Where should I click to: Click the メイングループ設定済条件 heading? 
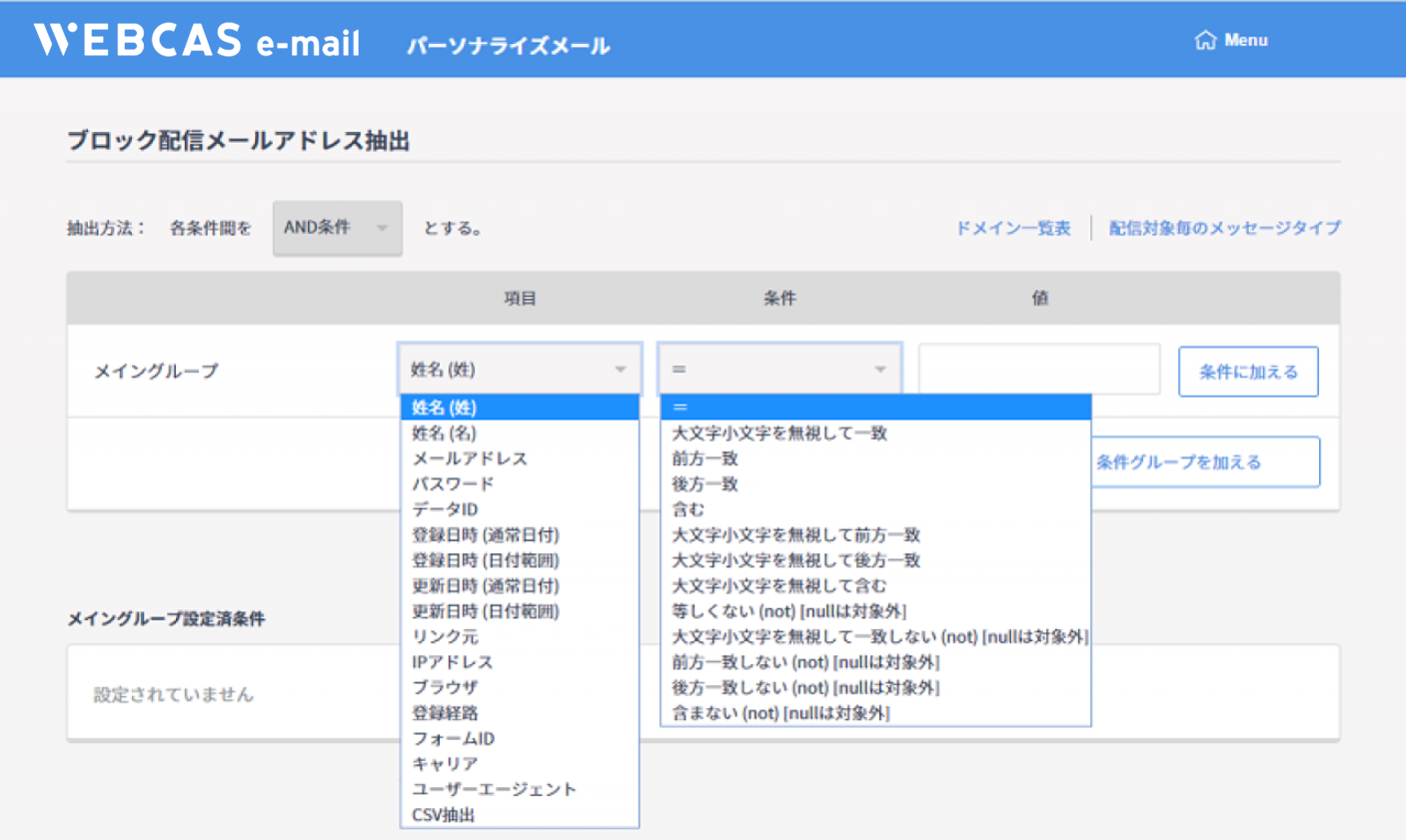pos(166,619)
